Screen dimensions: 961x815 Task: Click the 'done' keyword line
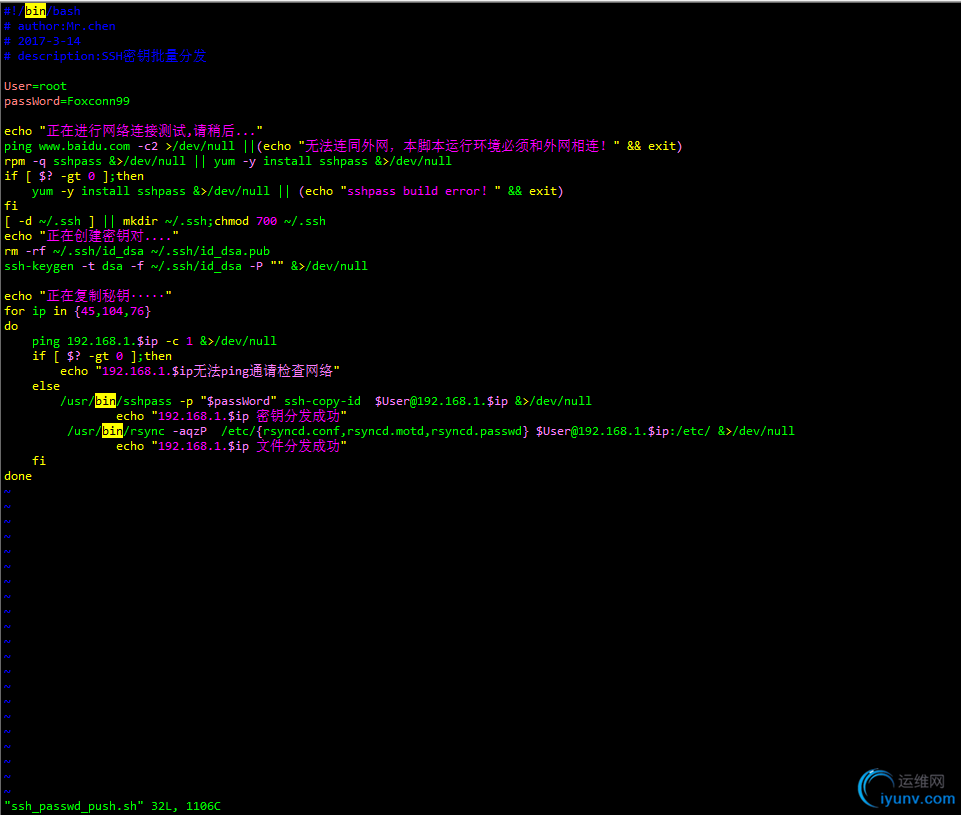tap(18, 476)
